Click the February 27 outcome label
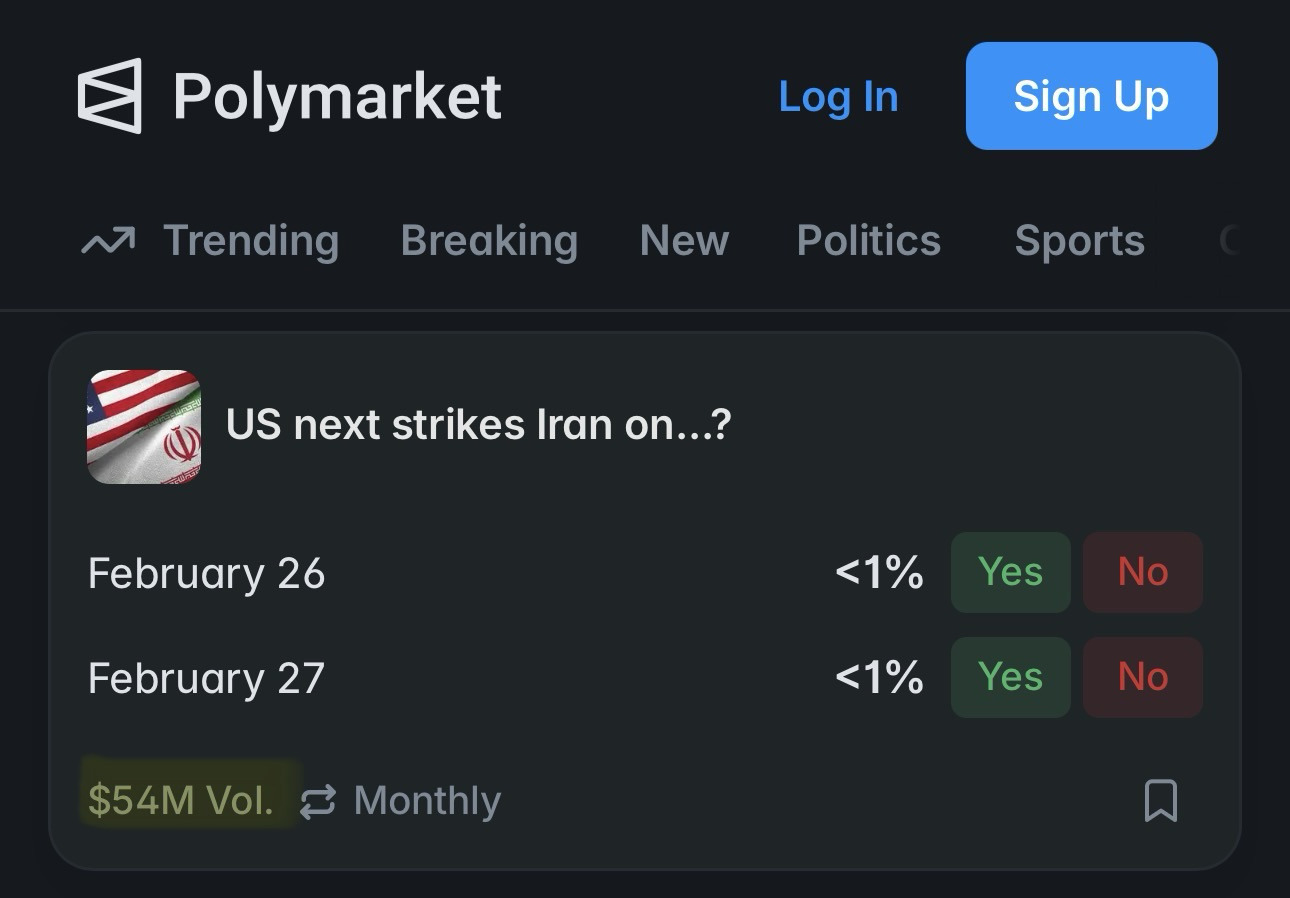This screenshot has height=898, width=1290. coord(206,679)
